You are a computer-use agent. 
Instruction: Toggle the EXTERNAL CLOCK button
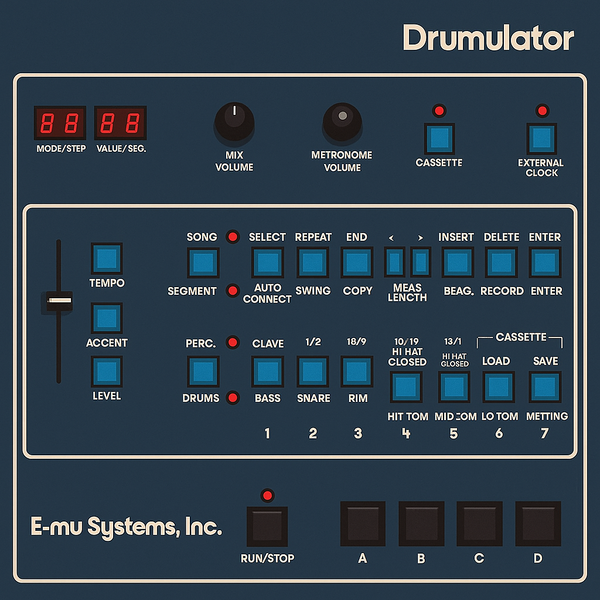[541, 138]
